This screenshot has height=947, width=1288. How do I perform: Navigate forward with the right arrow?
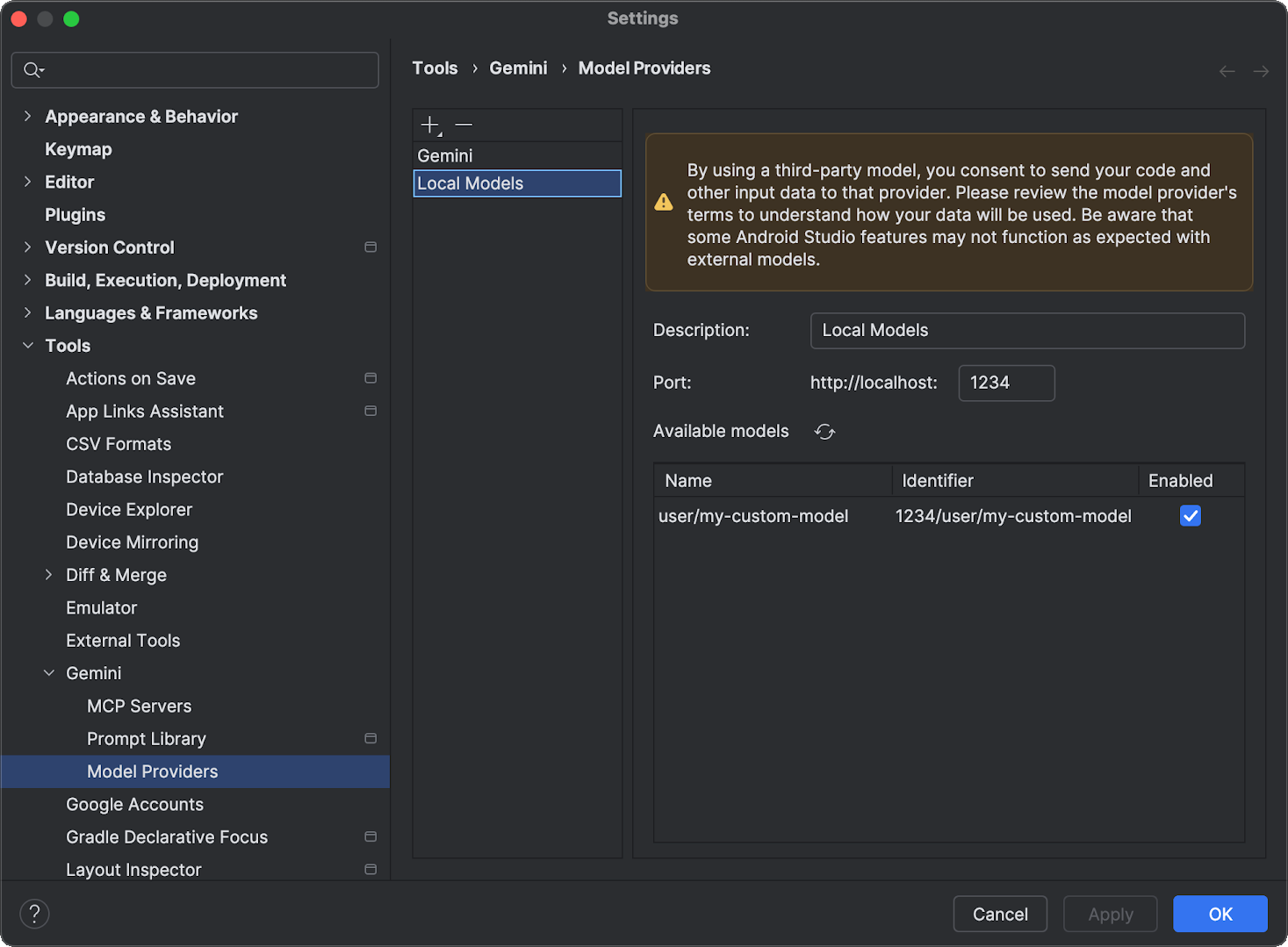1261,71
